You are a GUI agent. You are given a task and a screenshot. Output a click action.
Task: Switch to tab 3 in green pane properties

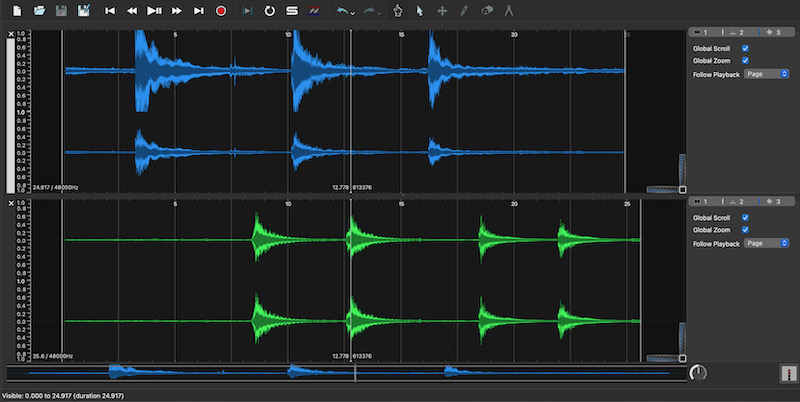pos(773,202)
